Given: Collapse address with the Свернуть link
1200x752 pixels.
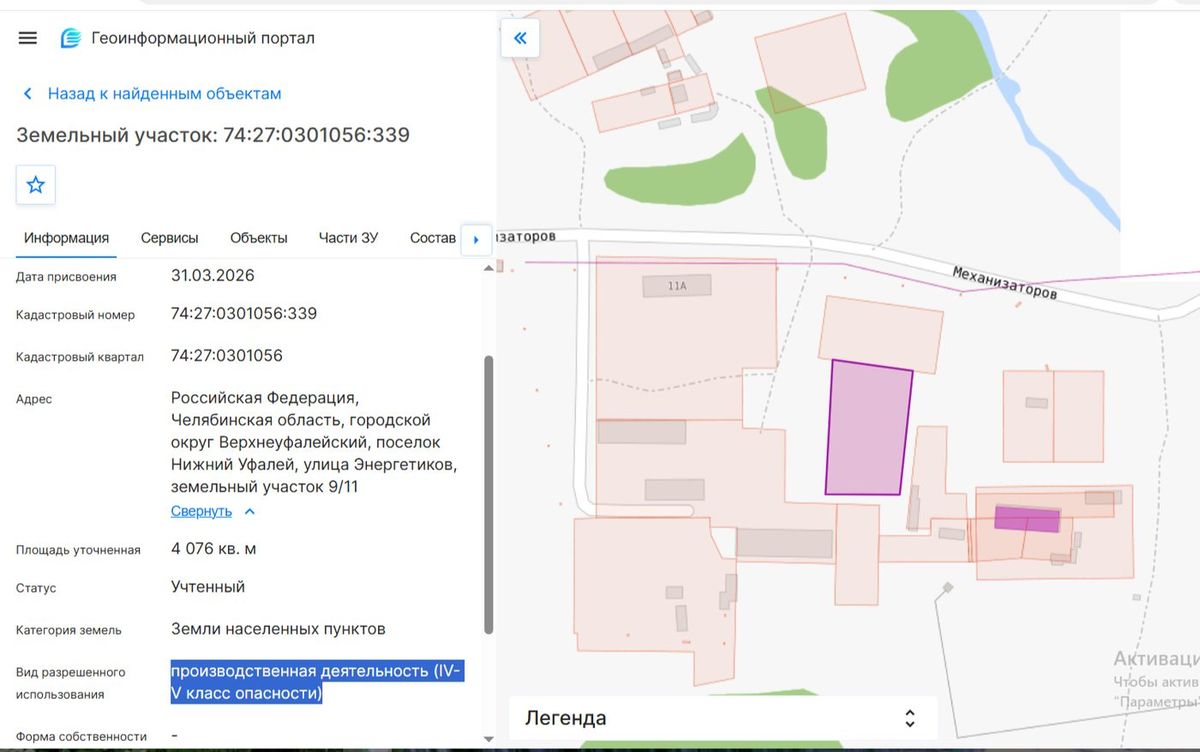Looking at the screenshot, I should tap(213, 511).
